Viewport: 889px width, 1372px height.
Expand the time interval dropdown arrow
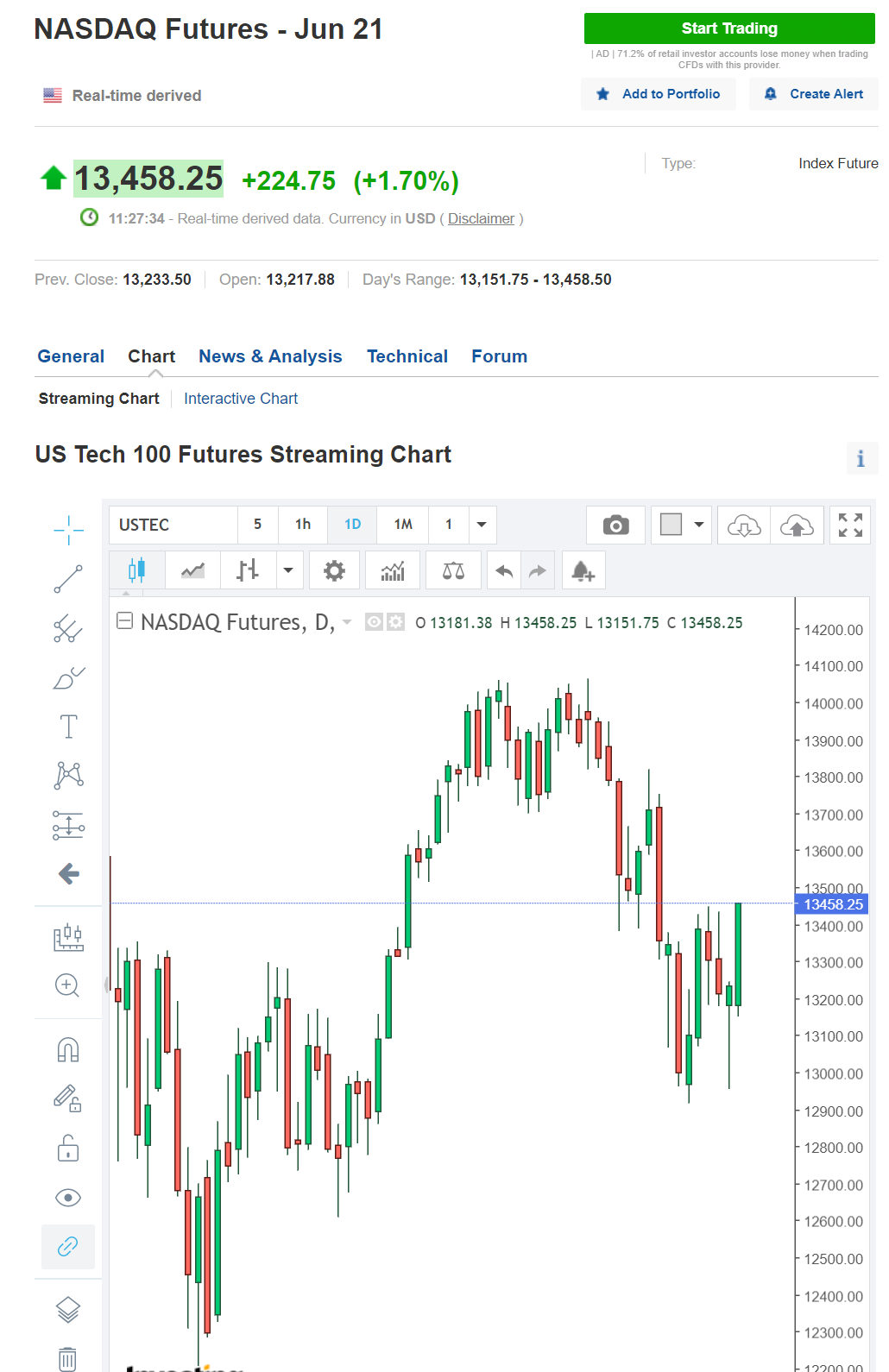pyautogui.click(x=482, y=525)
